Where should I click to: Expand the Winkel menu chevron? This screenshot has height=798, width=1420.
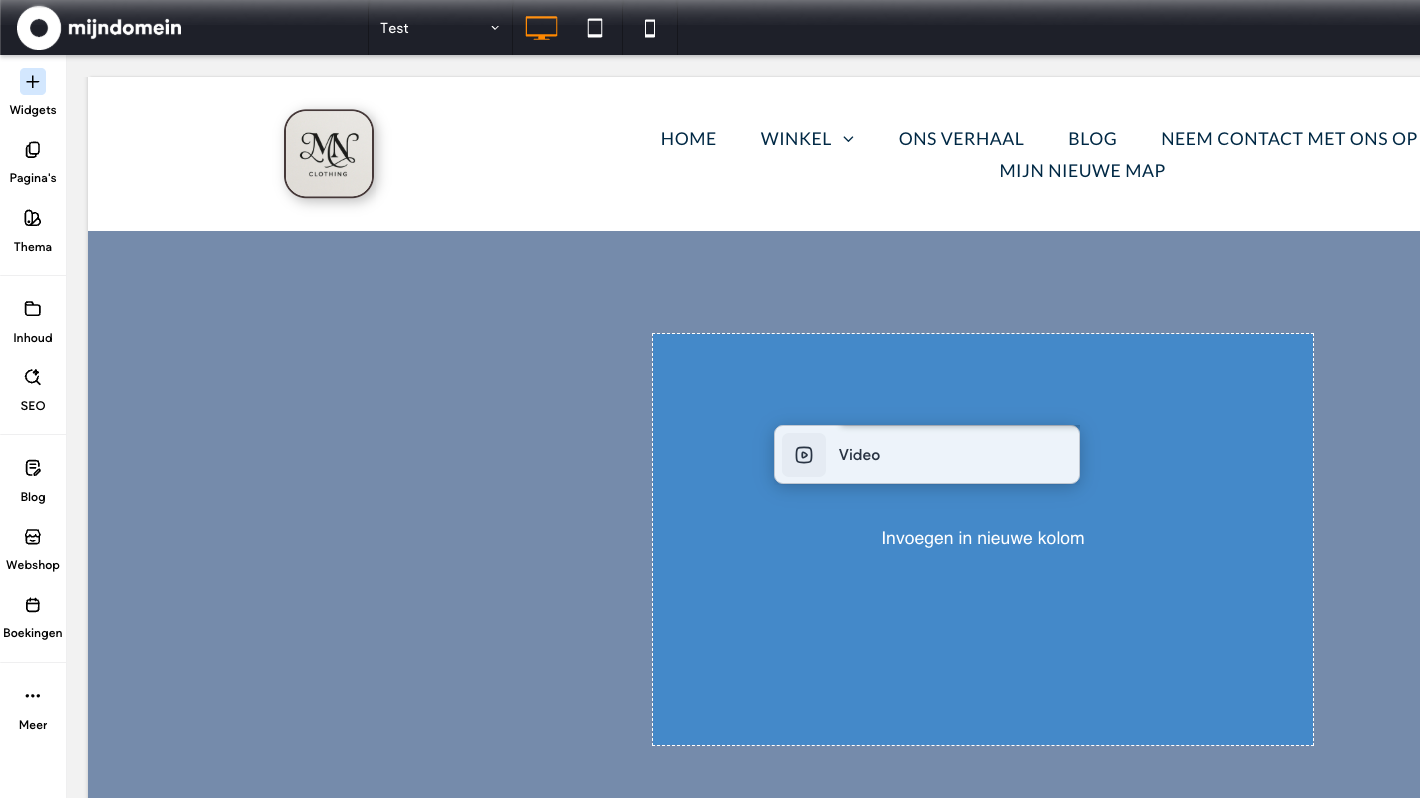click(849, 139)
